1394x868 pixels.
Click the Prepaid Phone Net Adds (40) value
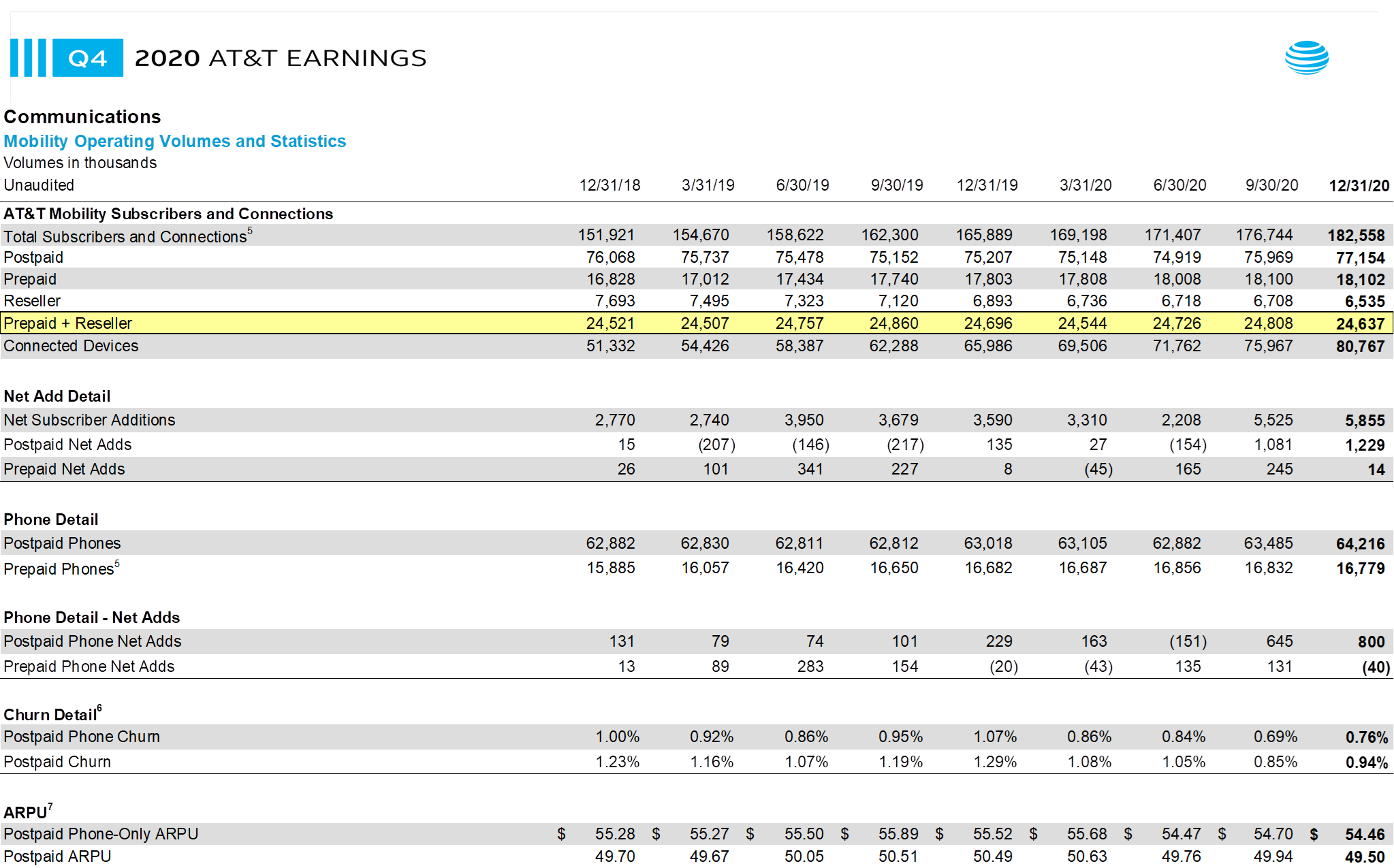pyautogui.click(x=1376, y=666)
